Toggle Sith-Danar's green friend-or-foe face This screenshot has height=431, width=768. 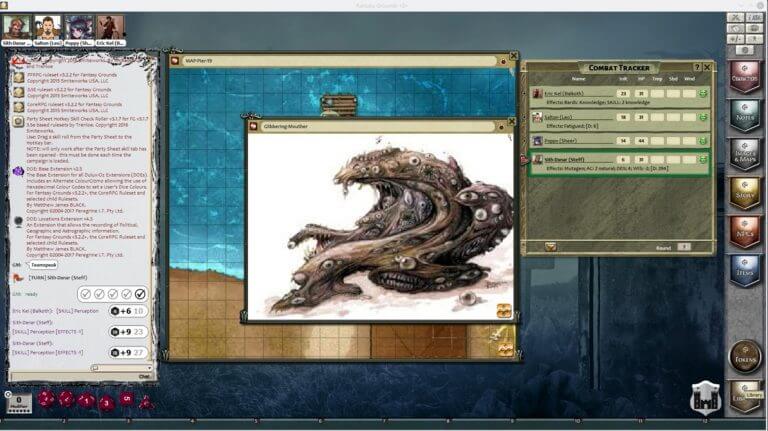tap(703, 160)
